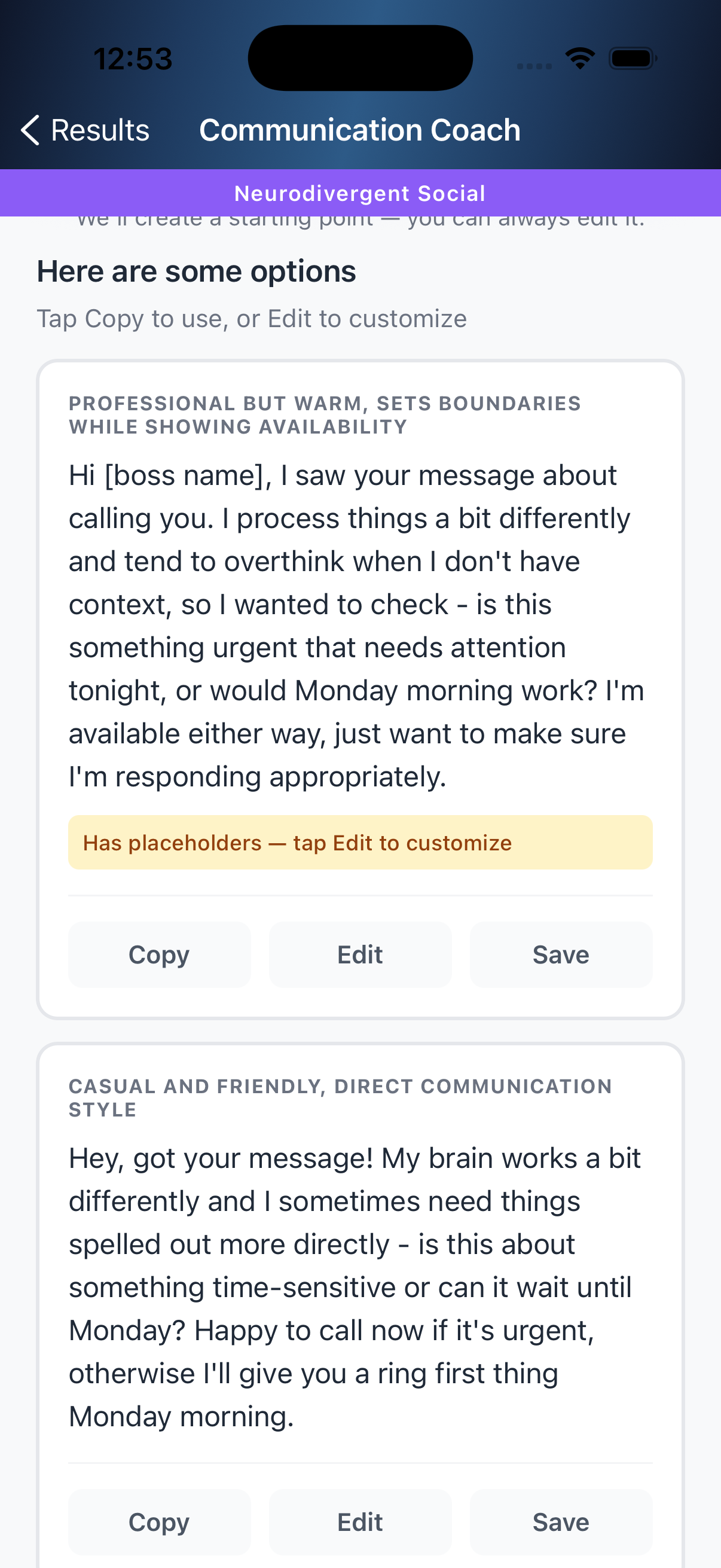The width and height of the screenshot is (721, 1568).
Task: Select the Neurodivergent Social banner
Action: point(360,194)
